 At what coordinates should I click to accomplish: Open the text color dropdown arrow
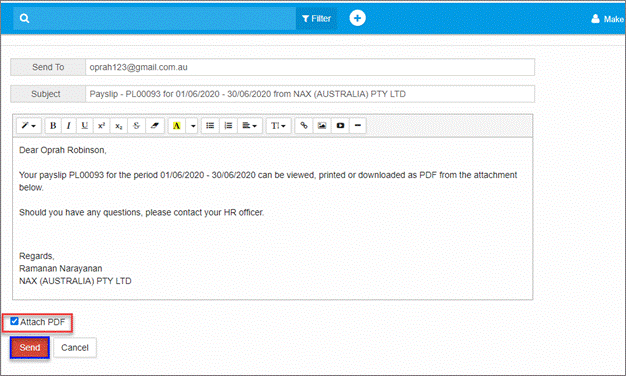193,126
